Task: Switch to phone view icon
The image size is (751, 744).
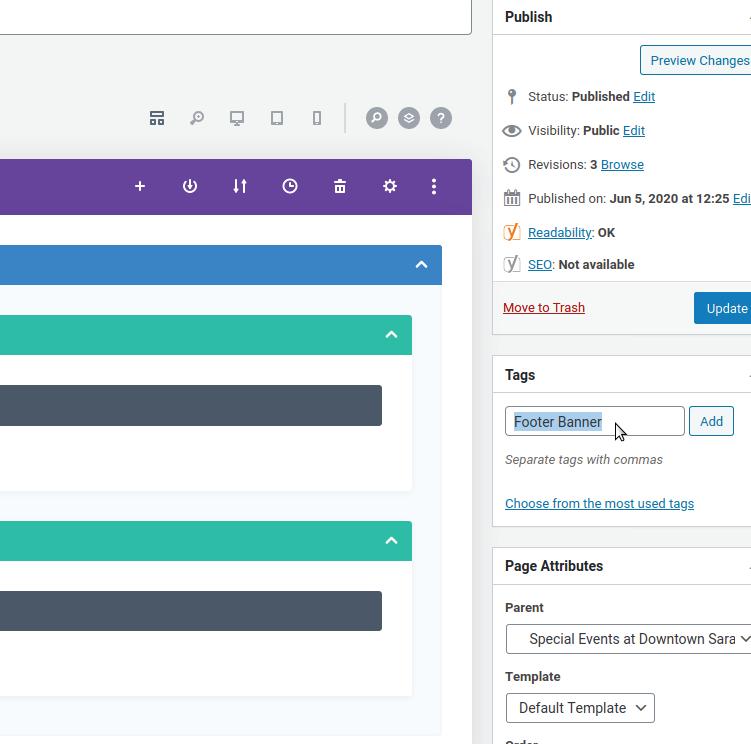Action: (317, 118)
